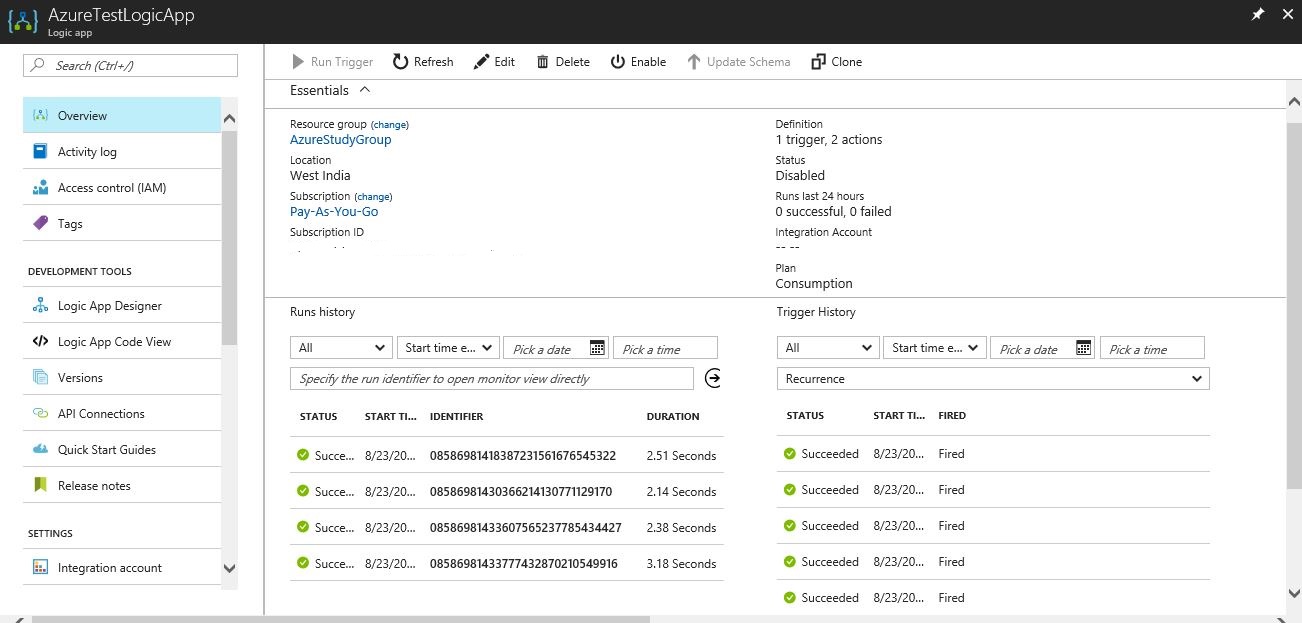Screen dimensions: 1302x623
Task: Click the API Connections icon
Action: coord(40,414)
